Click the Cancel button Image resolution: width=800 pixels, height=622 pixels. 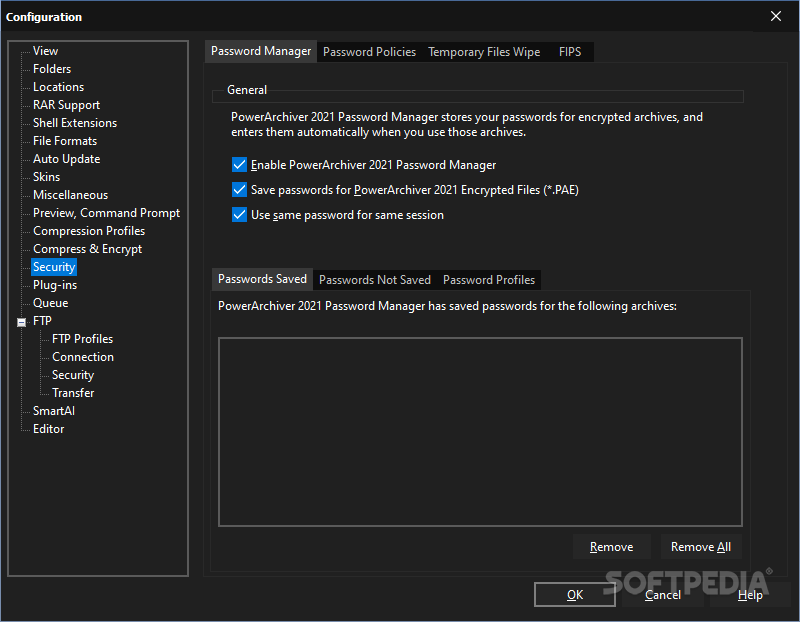(662, 595)
